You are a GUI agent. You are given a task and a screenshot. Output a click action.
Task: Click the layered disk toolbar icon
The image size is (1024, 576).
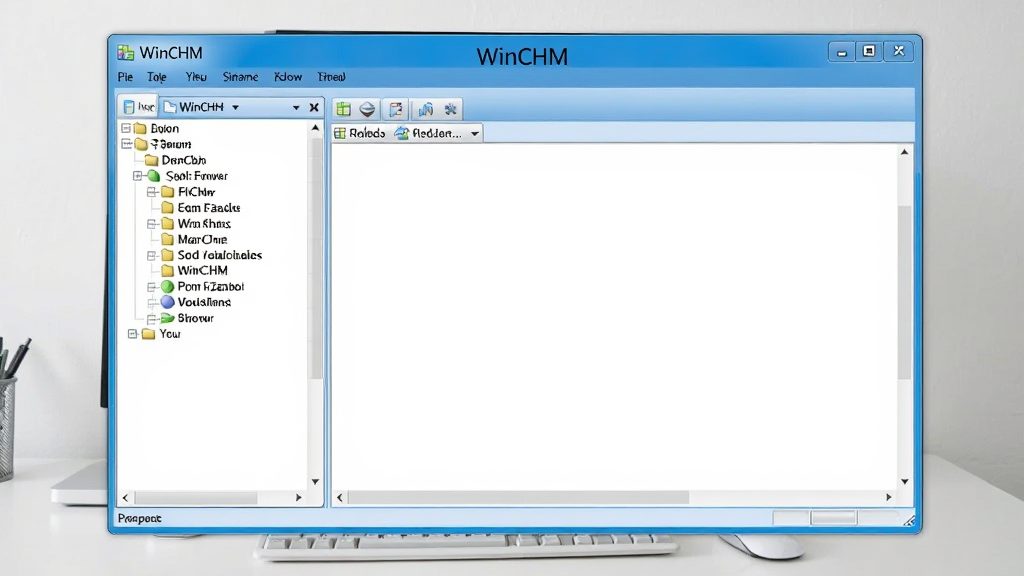tap(368, 109)
